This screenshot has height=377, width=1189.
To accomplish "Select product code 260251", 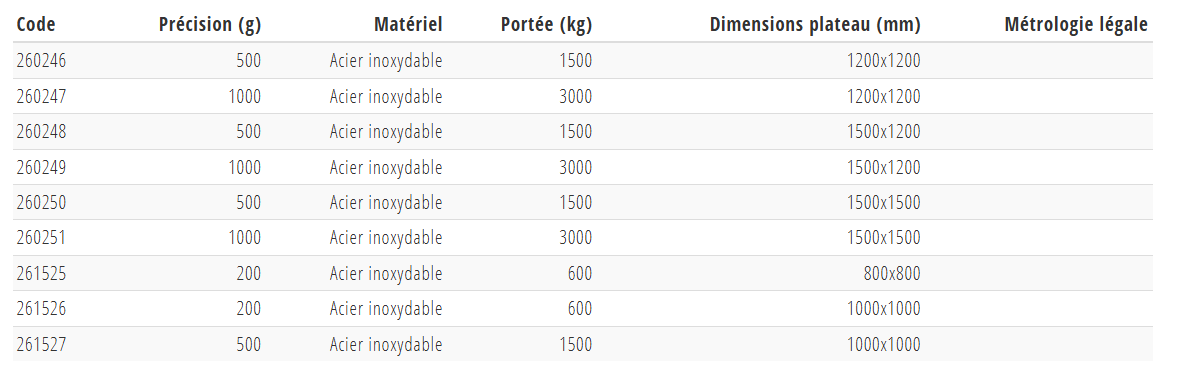I will coord(41,237).
